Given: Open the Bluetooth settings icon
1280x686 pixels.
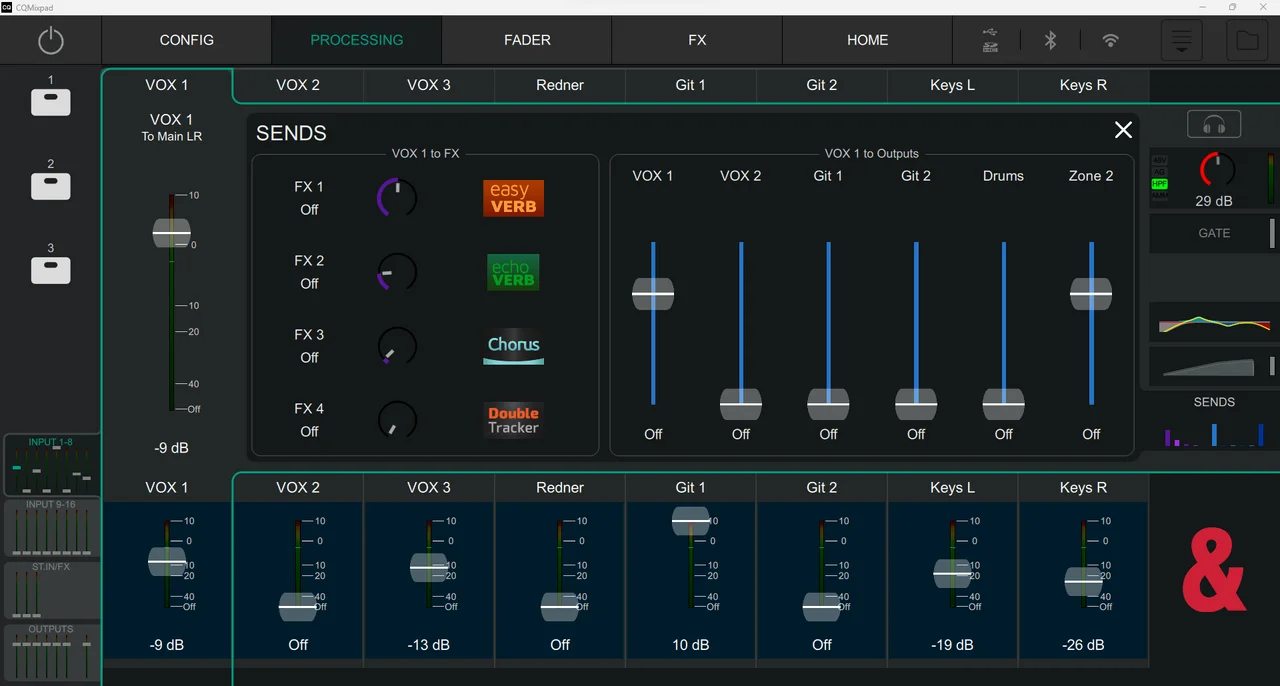Looking at the screenshot, I should [1050, 41].
